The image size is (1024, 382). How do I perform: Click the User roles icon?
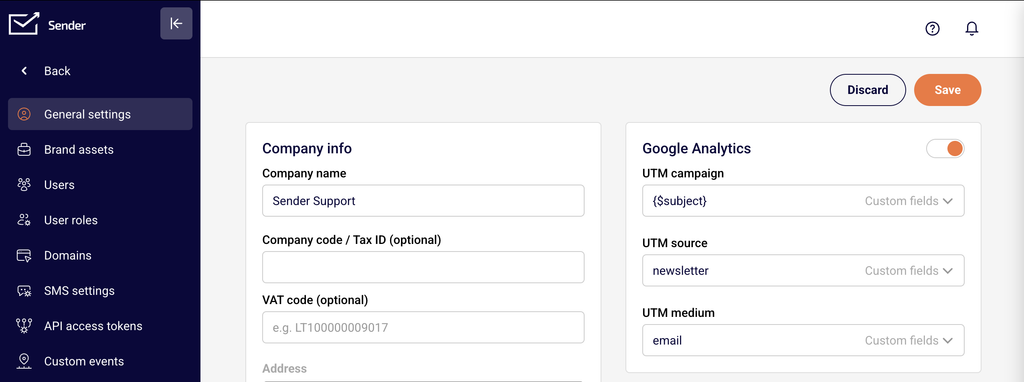pos(24,220)
